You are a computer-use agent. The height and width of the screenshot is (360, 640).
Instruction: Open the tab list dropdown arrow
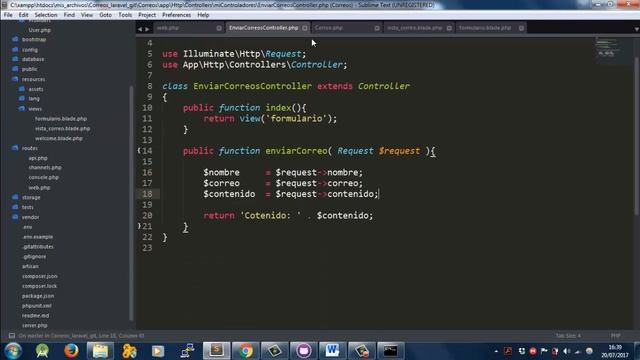point(636,29)
